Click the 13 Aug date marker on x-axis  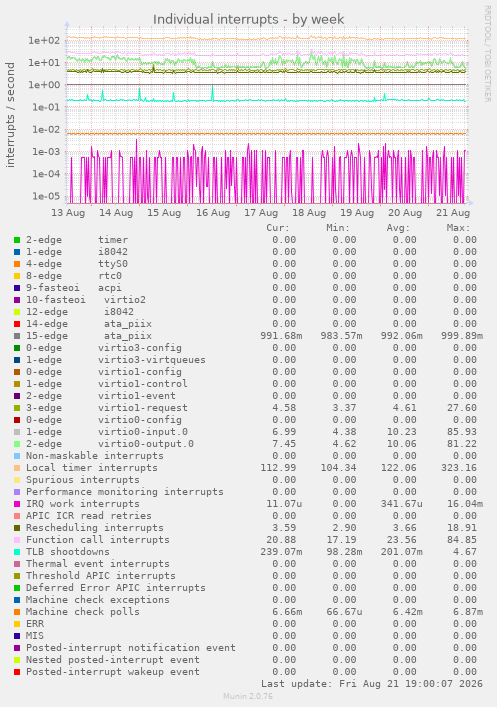(x=68, y=212)
